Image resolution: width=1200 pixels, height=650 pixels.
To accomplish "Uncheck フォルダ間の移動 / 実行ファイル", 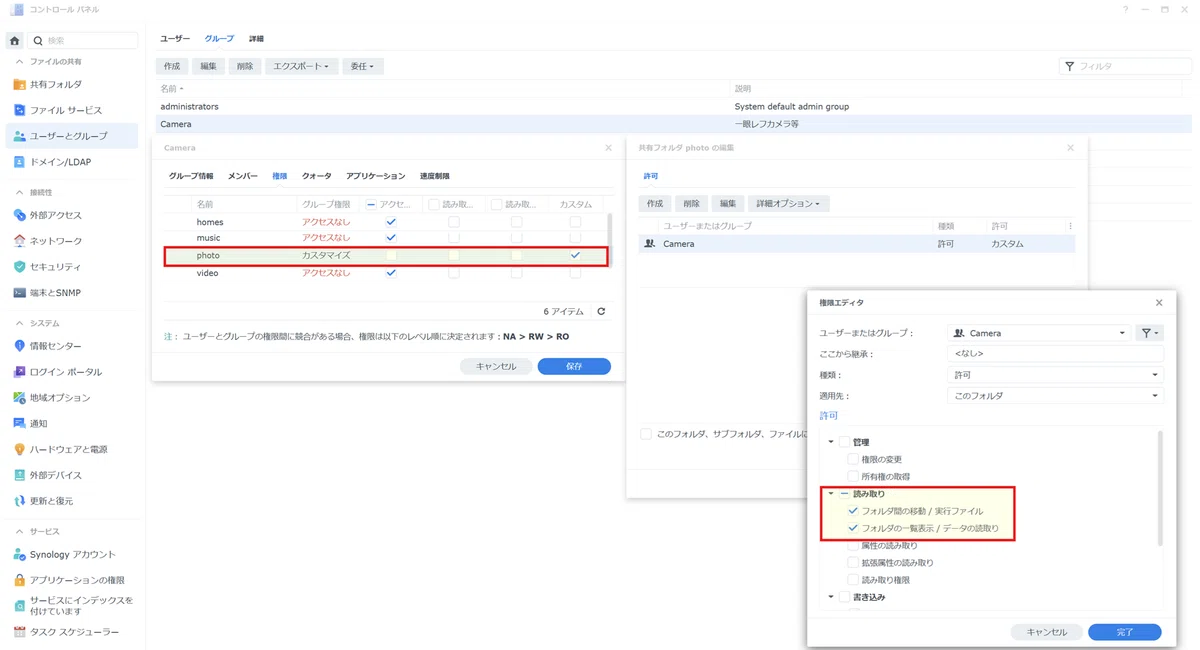I will point(853,511).
